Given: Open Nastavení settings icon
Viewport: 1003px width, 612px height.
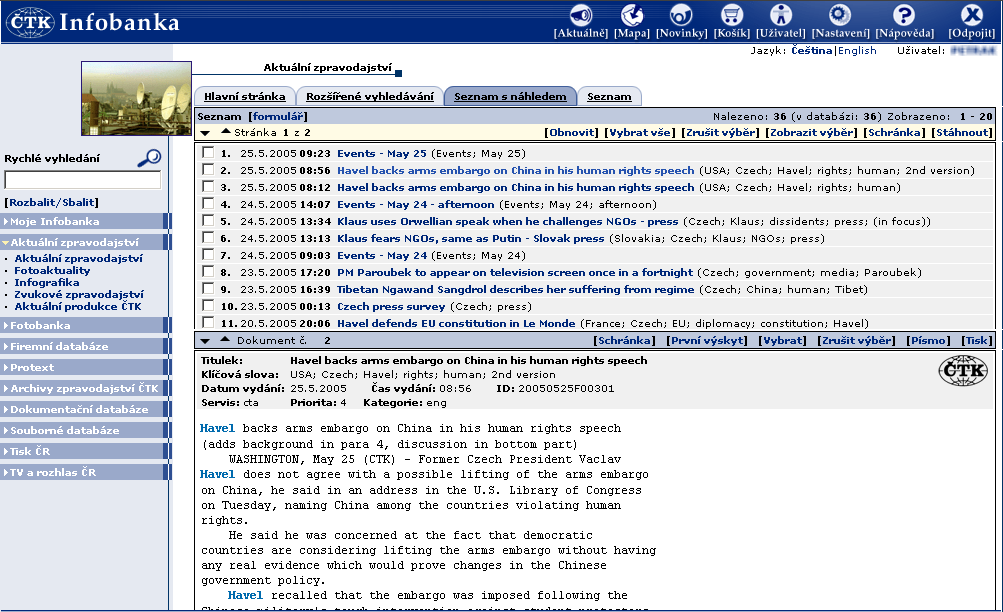Looking at the screenshot, I should (839, 16).
